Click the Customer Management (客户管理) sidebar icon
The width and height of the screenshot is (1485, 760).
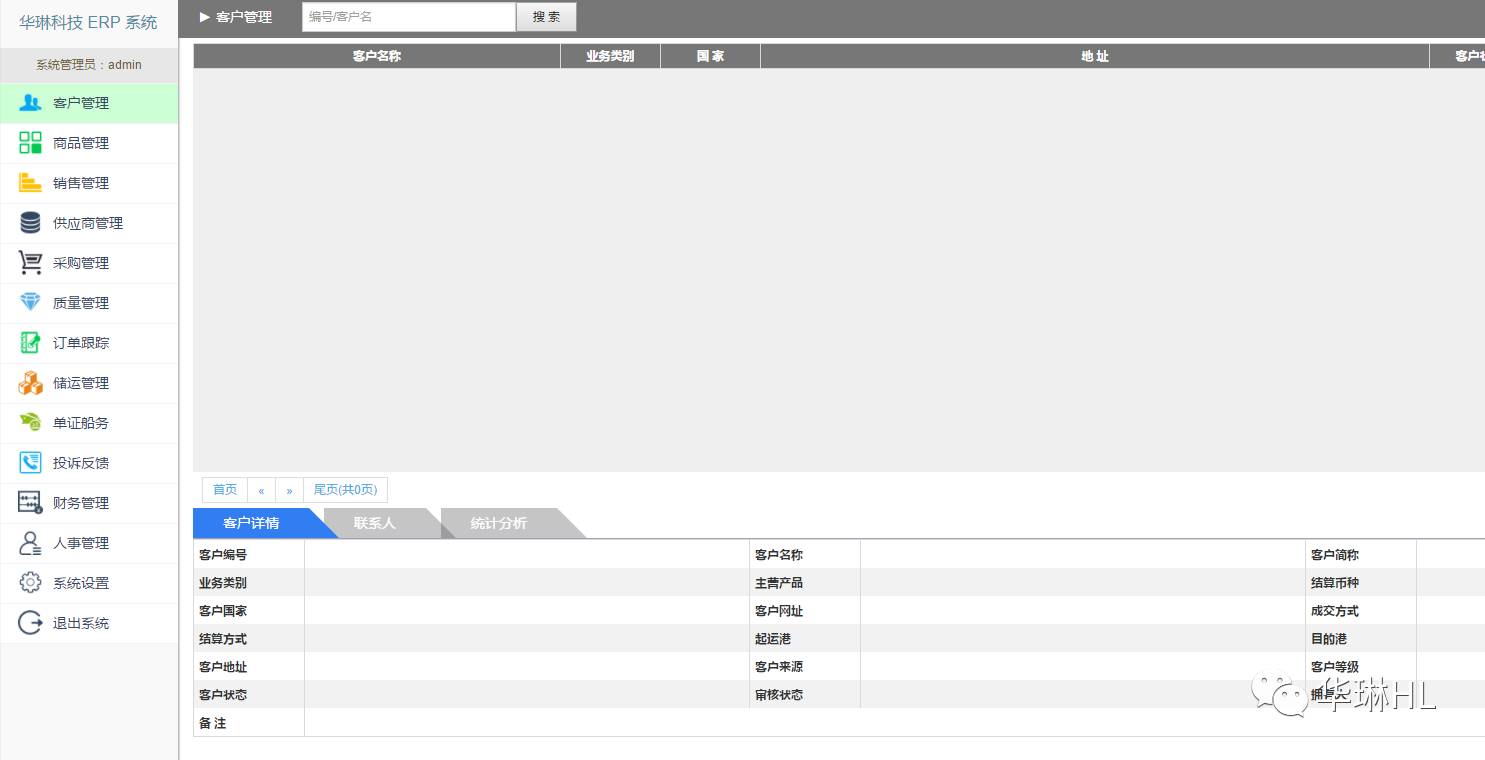click(30, 103)
